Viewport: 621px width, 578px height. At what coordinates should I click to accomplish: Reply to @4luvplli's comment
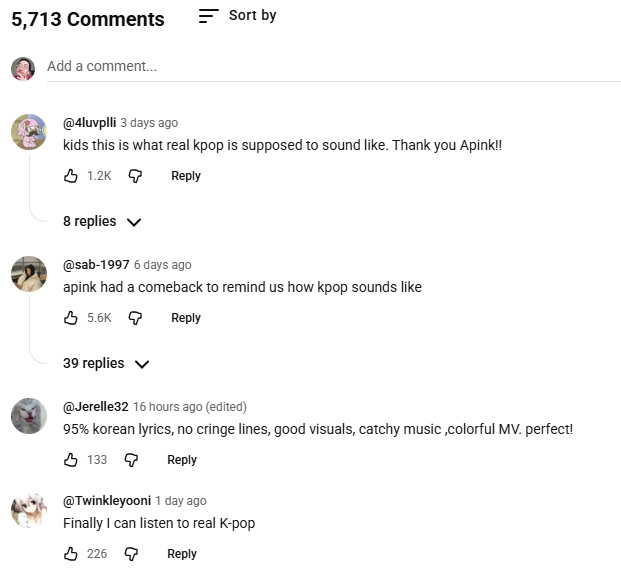[186, 176]
